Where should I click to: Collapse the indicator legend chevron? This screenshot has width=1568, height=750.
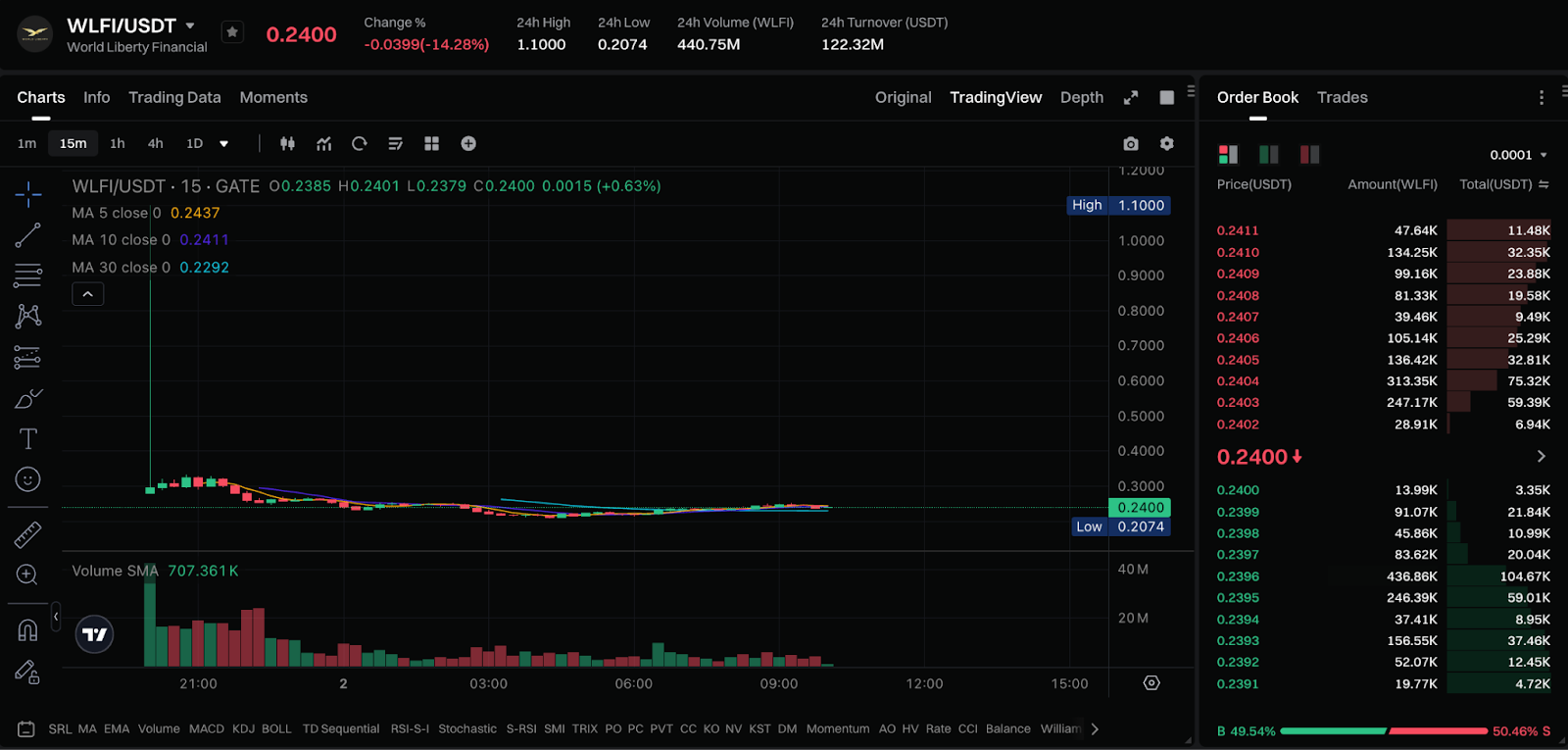click(x=88, y=294)
